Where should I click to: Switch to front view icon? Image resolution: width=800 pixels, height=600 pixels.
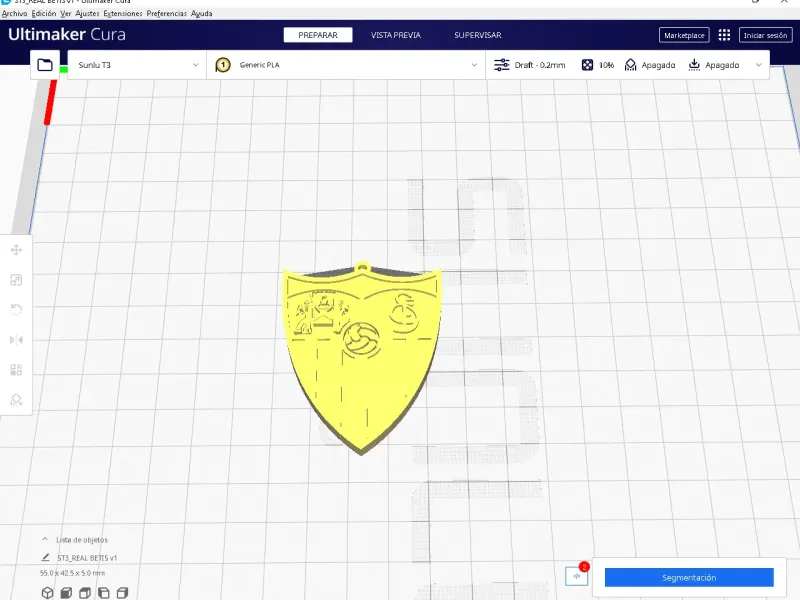66,593
